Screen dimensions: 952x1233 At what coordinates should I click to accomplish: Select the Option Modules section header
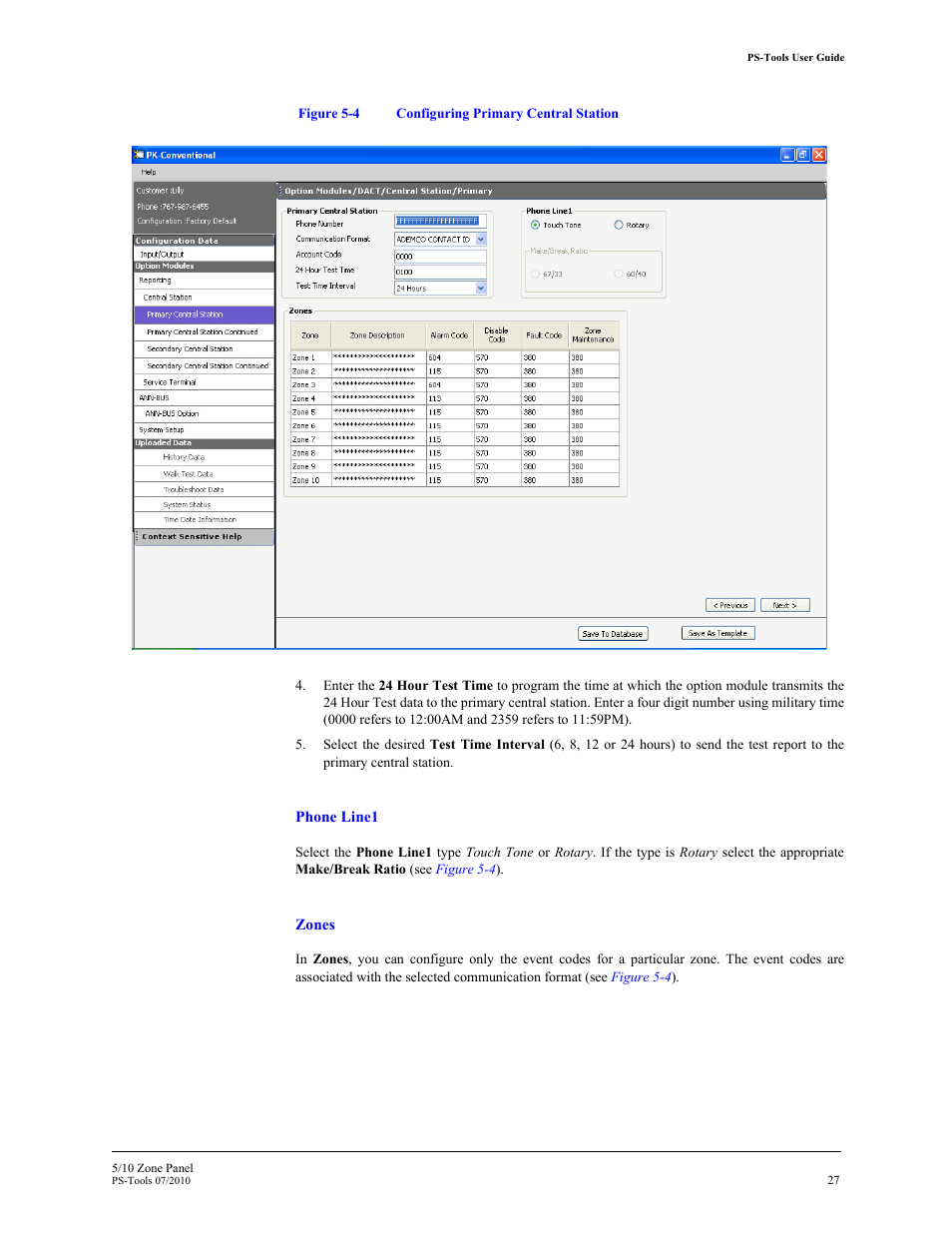pyautogui.click(x=204, y=267)
